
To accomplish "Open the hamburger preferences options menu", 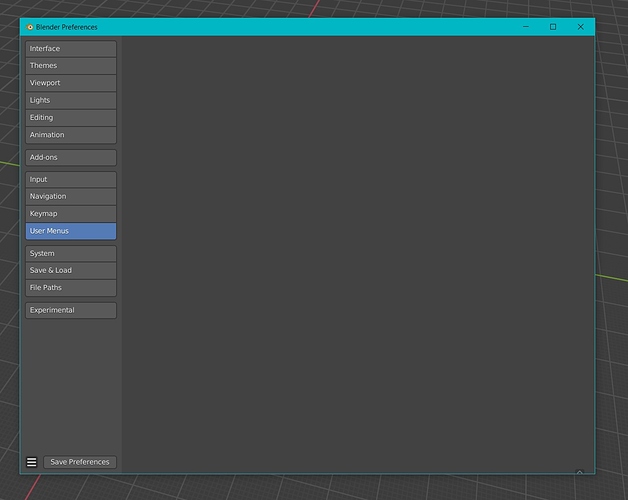I will point(32,462).
